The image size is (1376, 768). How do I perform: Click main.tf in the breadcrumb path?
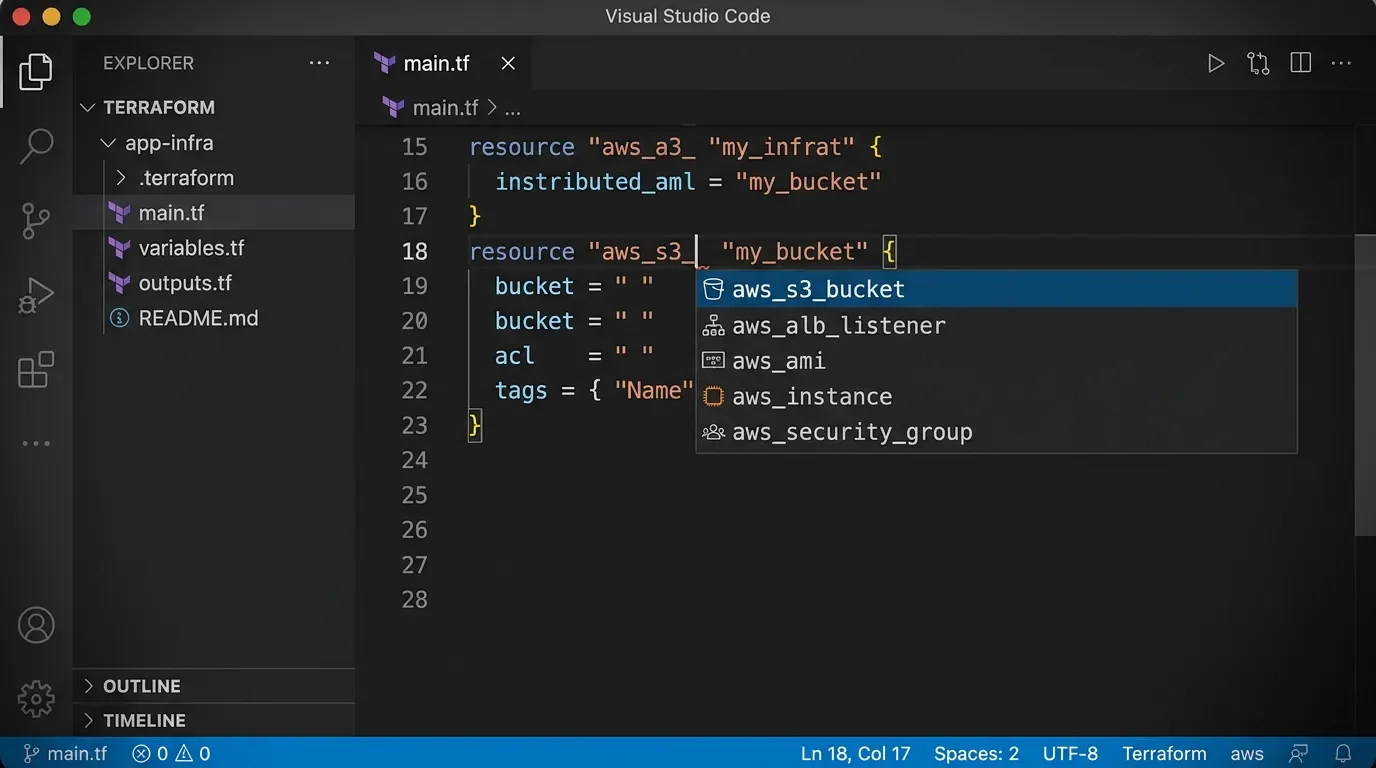tap(446, 108)
